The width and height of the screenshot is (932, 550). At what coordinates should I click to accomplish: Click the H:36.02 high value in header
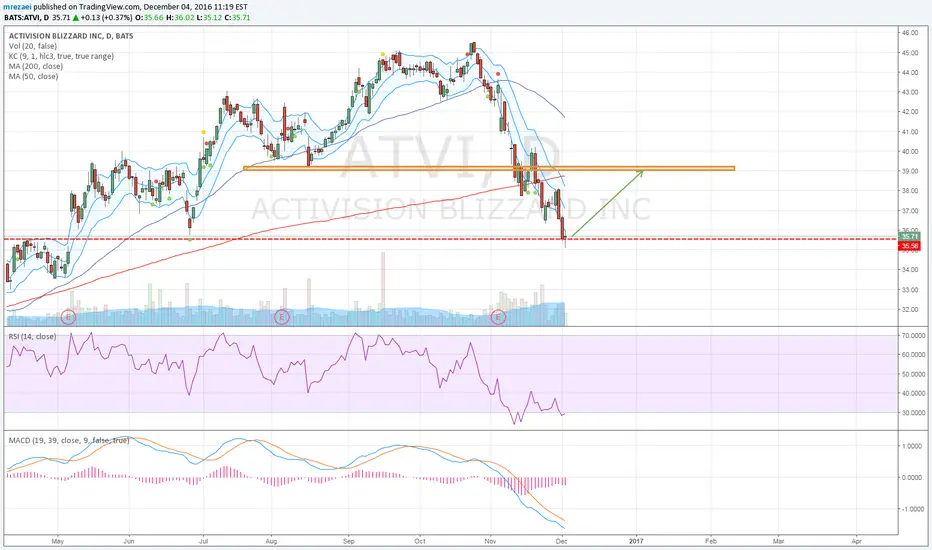coord(178,17)
